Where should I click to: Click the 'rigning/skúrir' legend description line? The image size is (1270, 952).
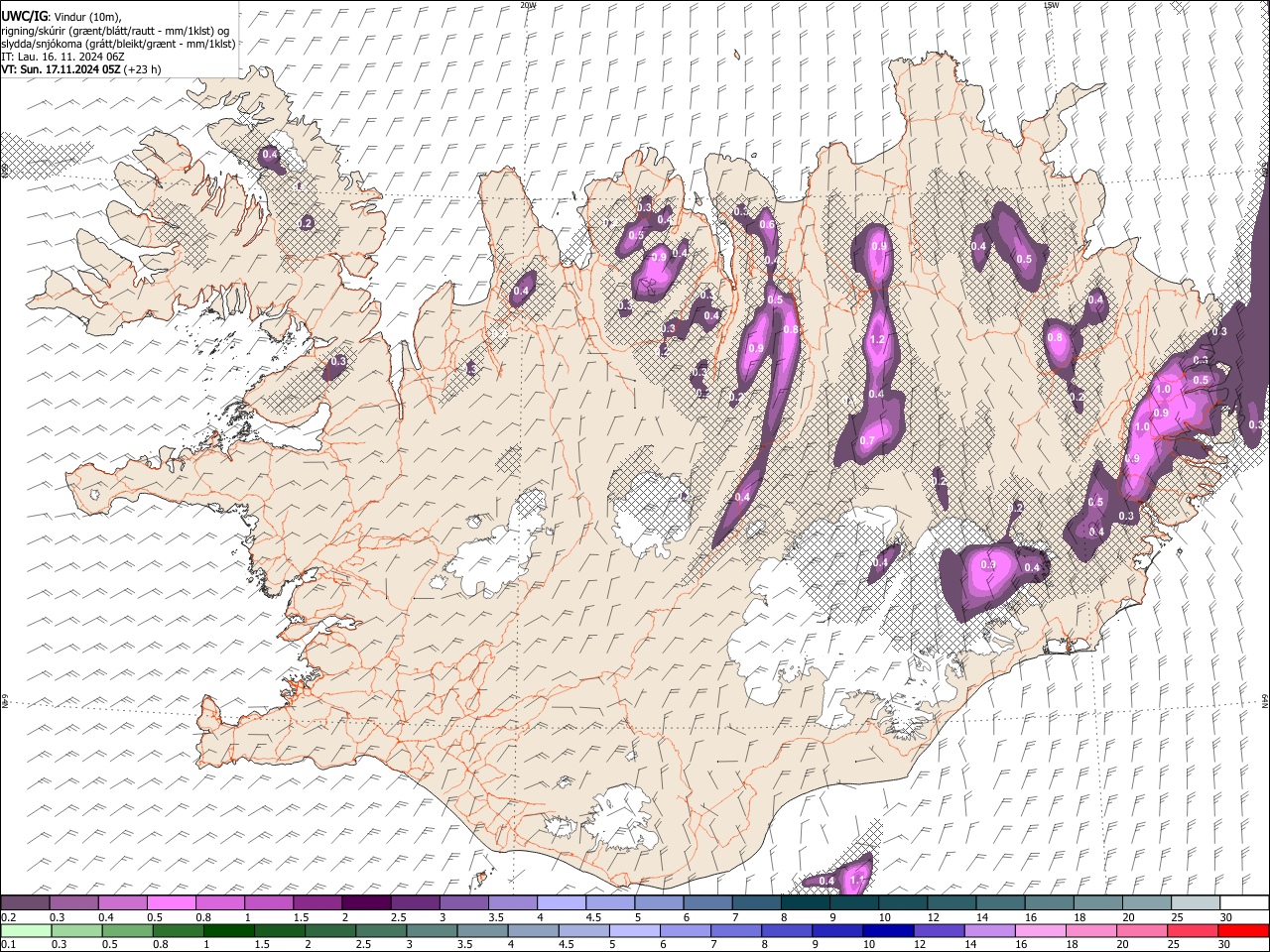coord(117,31)
